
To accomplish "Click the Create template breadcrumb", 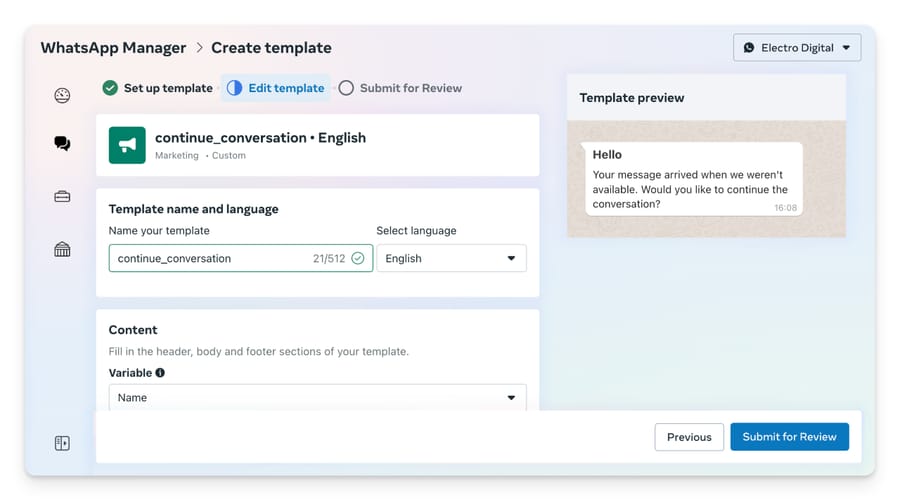I will pyautogui.click(x=271, y=48).
